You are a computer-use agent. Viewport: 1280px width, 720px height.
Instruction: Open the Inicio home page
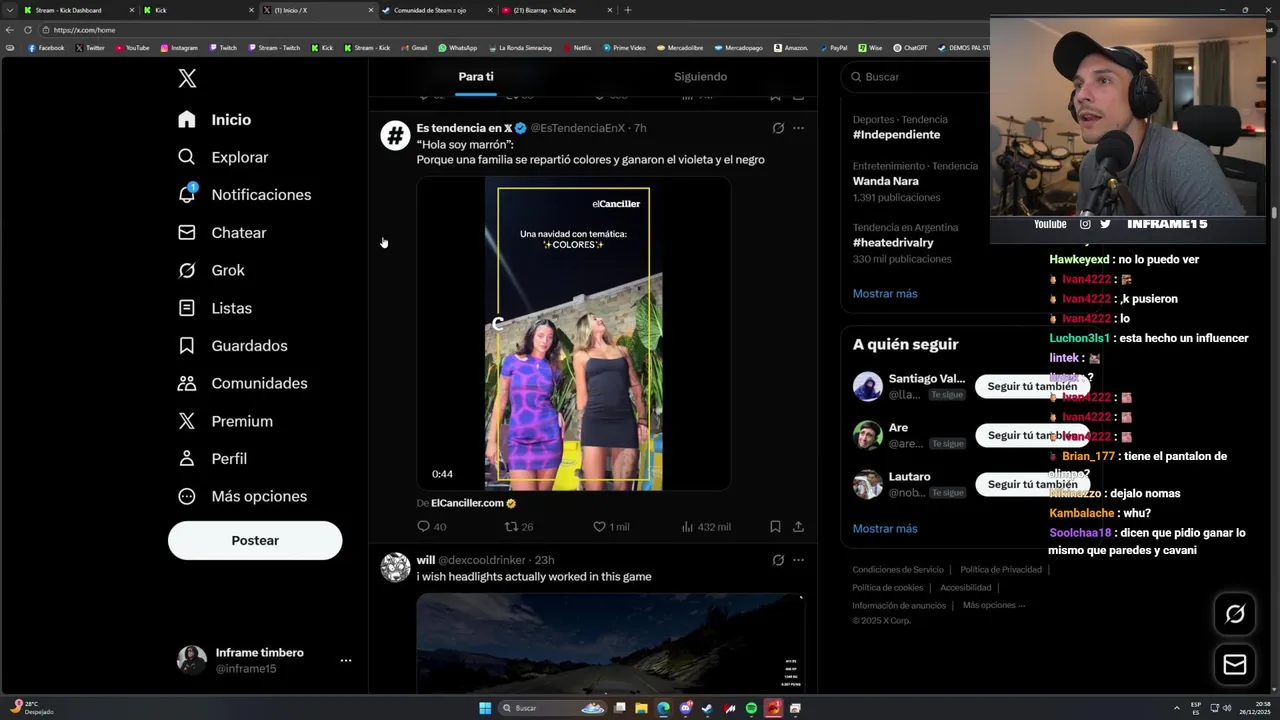pyautogui.click(x=214, y=120)
